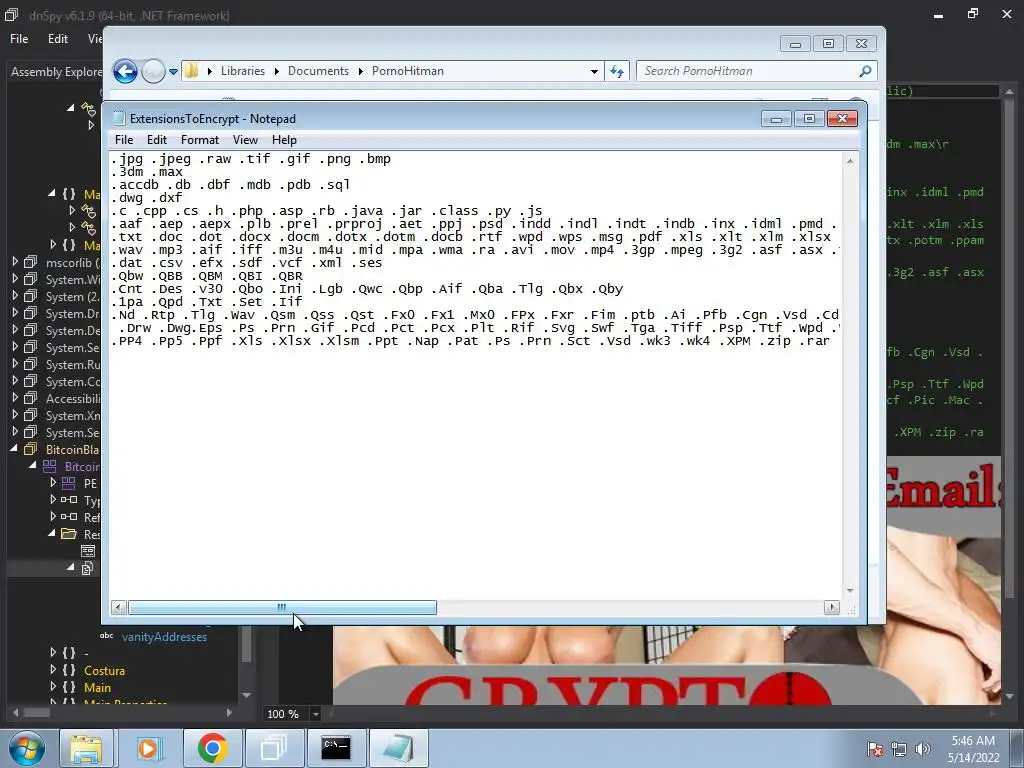Expand the System.Co assembly node
Screen dimensions: 1024x768
(15, 381)
